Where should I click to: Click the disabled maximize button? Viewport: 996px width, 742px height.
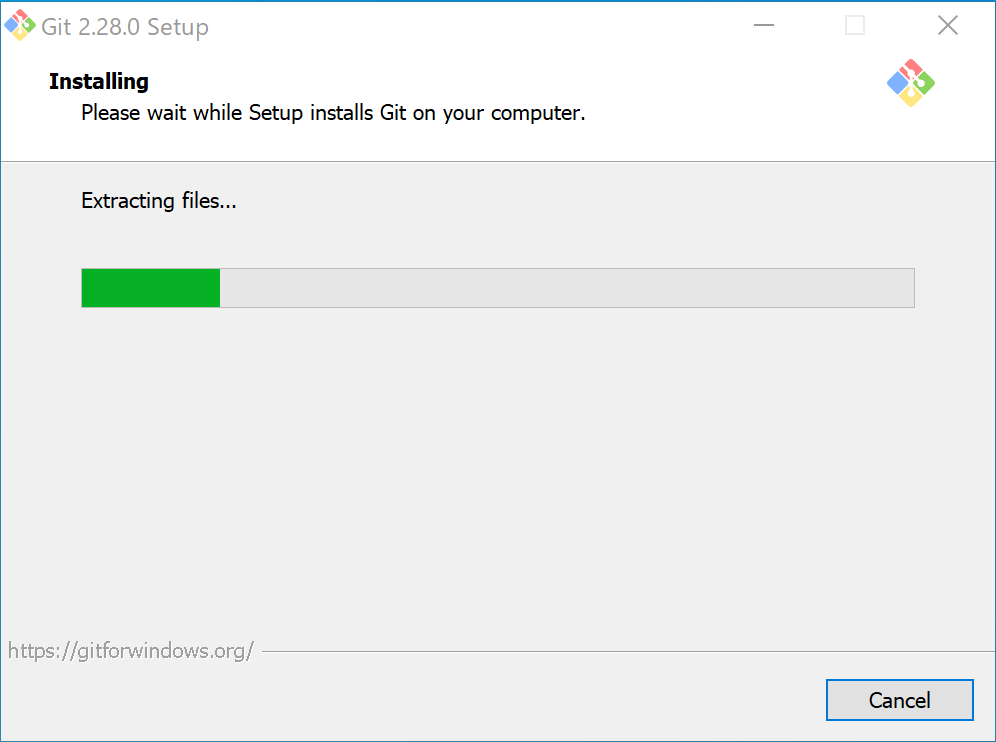click(x=855, y=26)
